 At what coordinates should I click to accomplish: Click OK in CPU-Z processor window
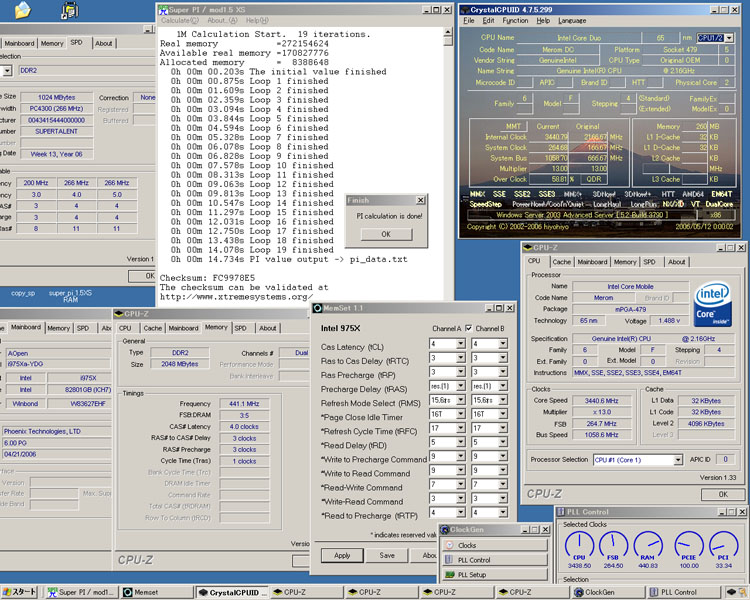click(x=723, y=494)
